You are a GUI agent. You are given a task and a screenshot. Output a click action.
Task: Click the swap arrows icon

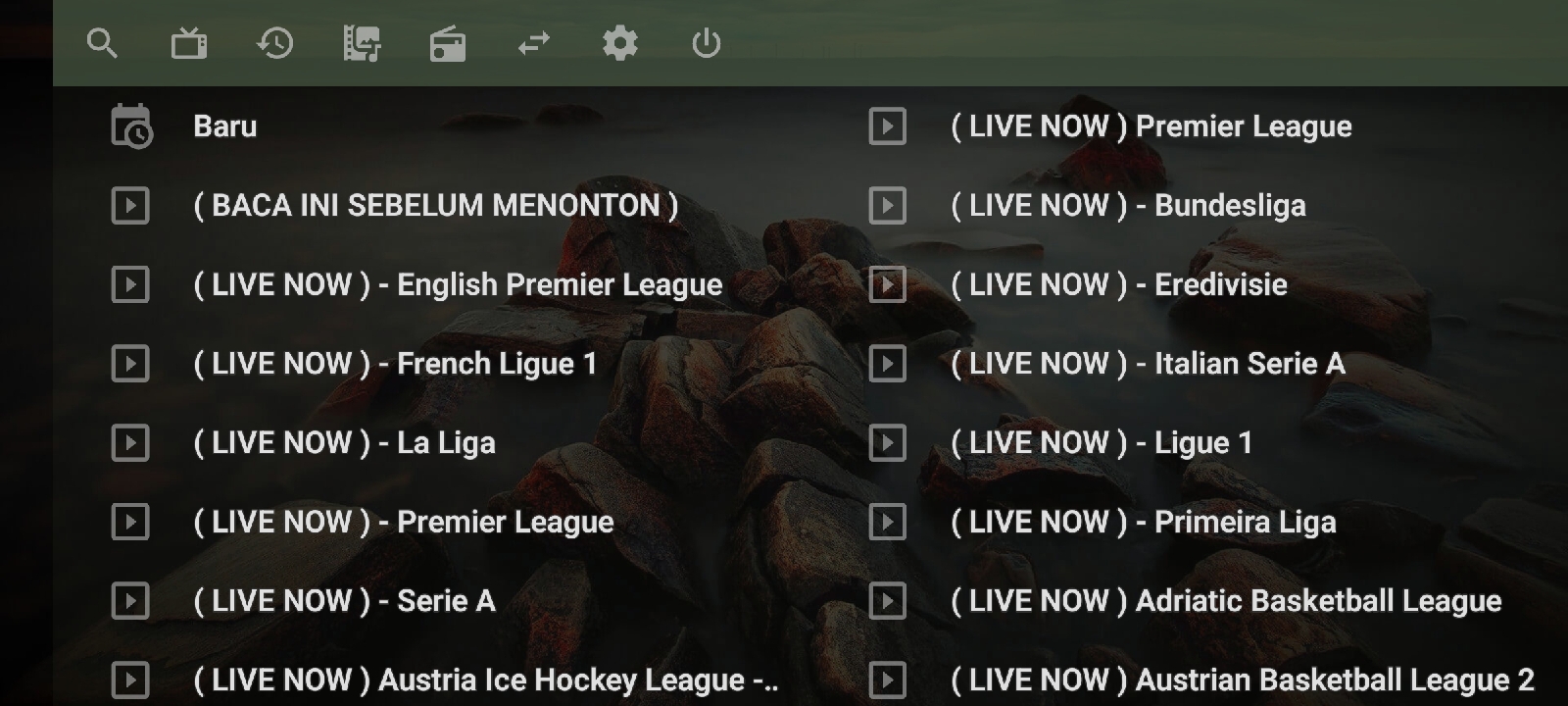point(534,44)
